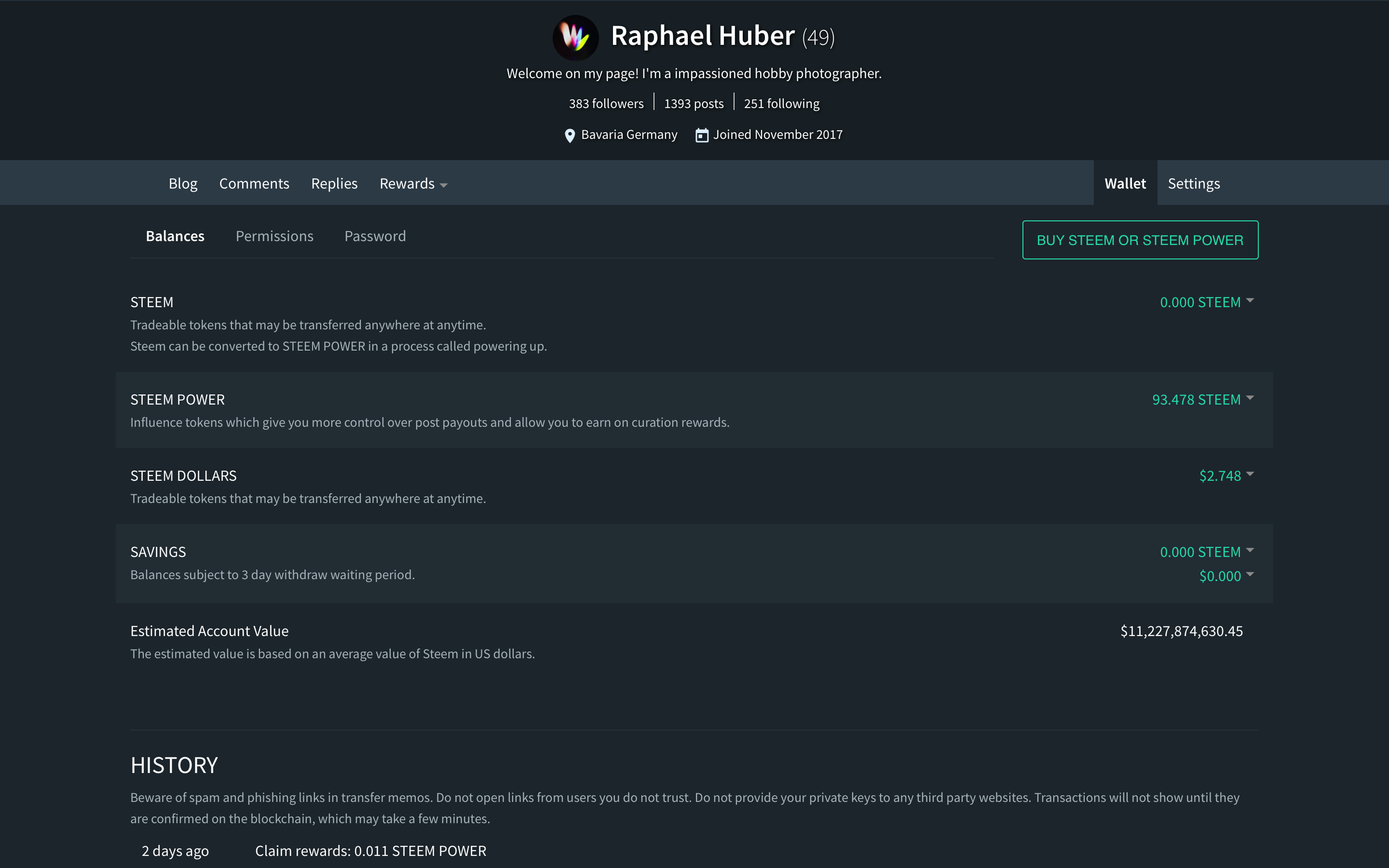Open the Rewards dropdown menu
The image size is (1389, 868).
[413, 184]
